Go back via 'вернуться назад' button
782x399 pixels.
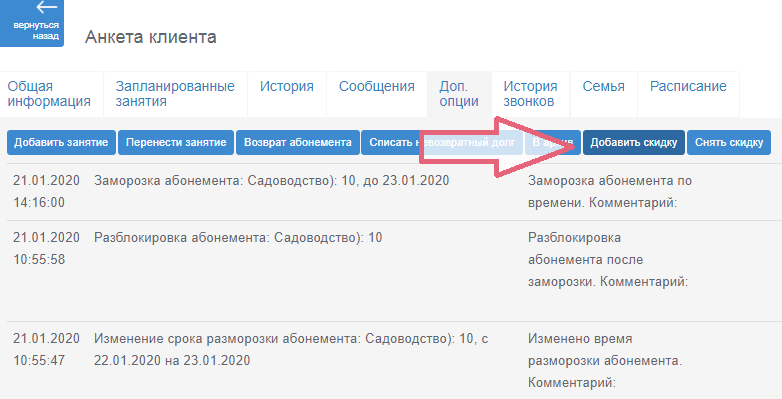tap(31, 23)
